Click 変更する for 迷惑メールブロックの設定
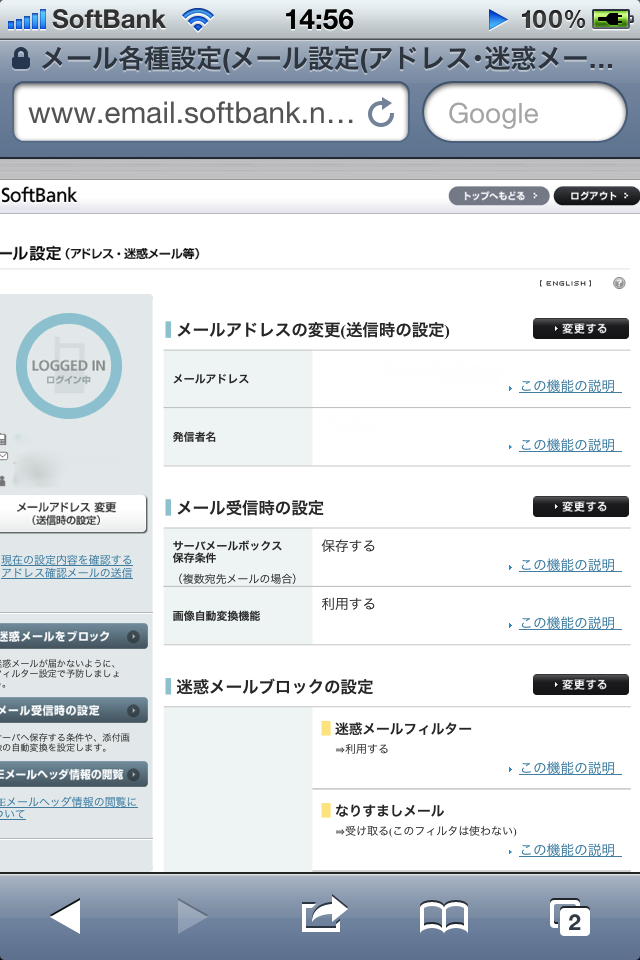Screen dimensions: 640x960 [581, 684]
